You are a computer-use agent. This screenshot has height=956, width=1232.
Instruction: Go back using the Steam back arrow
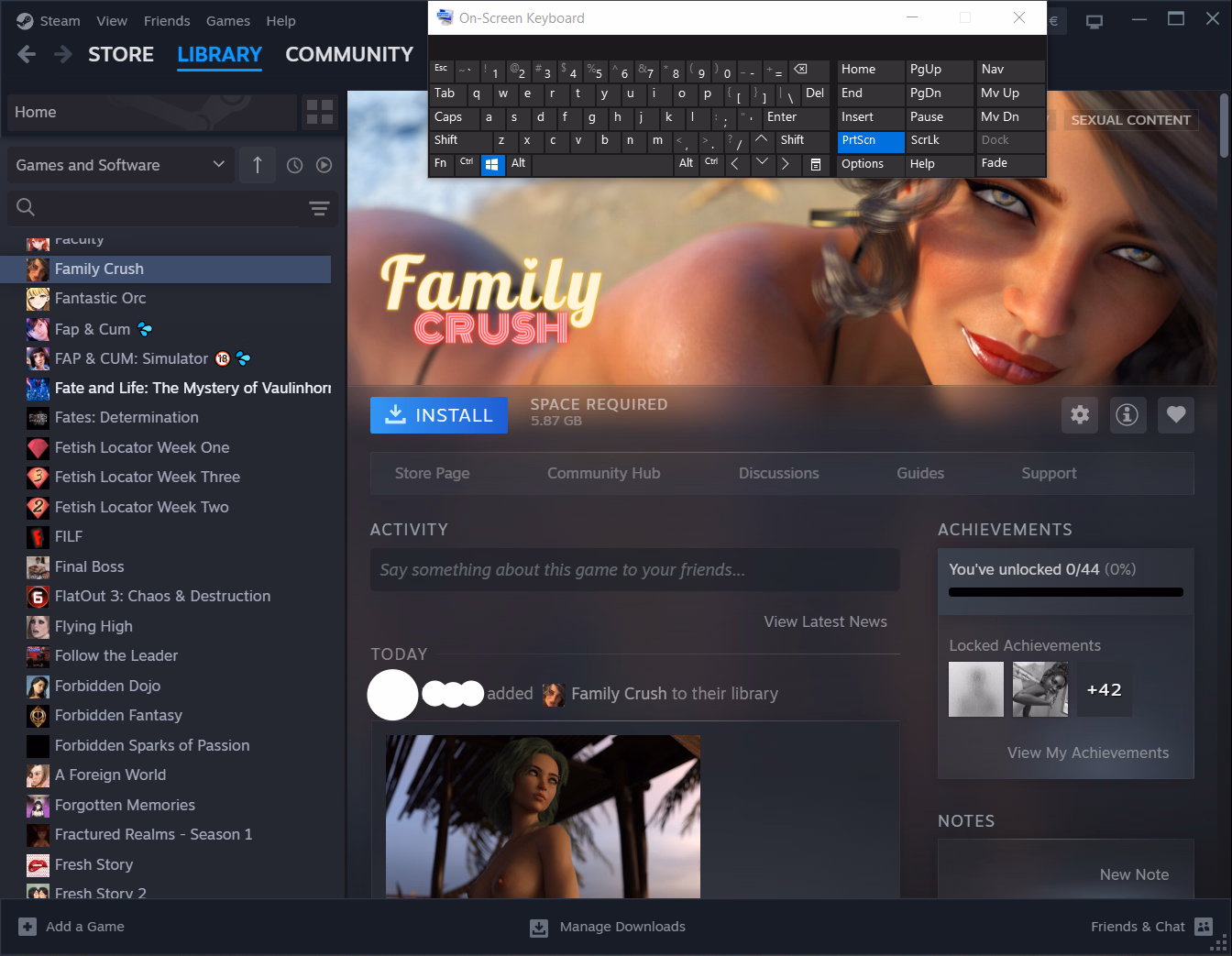[27, 55]
